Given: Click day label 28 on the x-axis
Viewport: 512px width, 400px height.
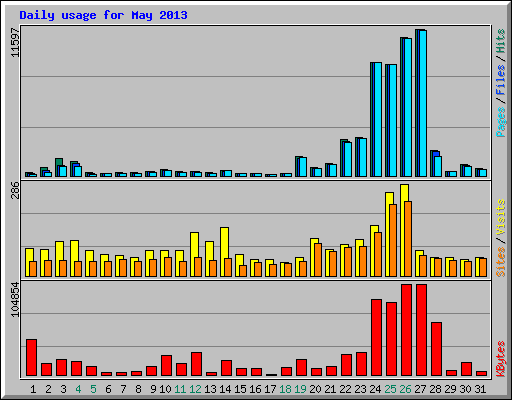Looking at the screenshot, I should [435, 389].
